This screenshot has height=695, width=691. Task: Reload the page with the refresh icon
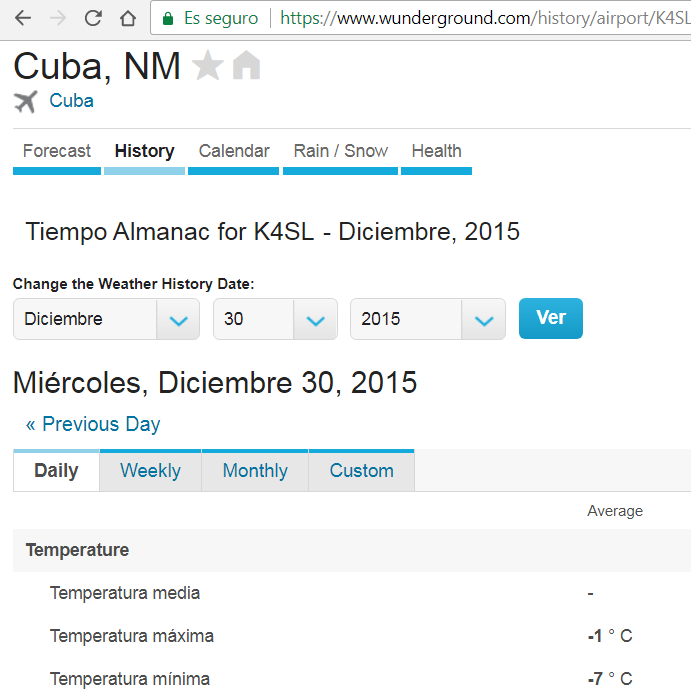point(93,18)
